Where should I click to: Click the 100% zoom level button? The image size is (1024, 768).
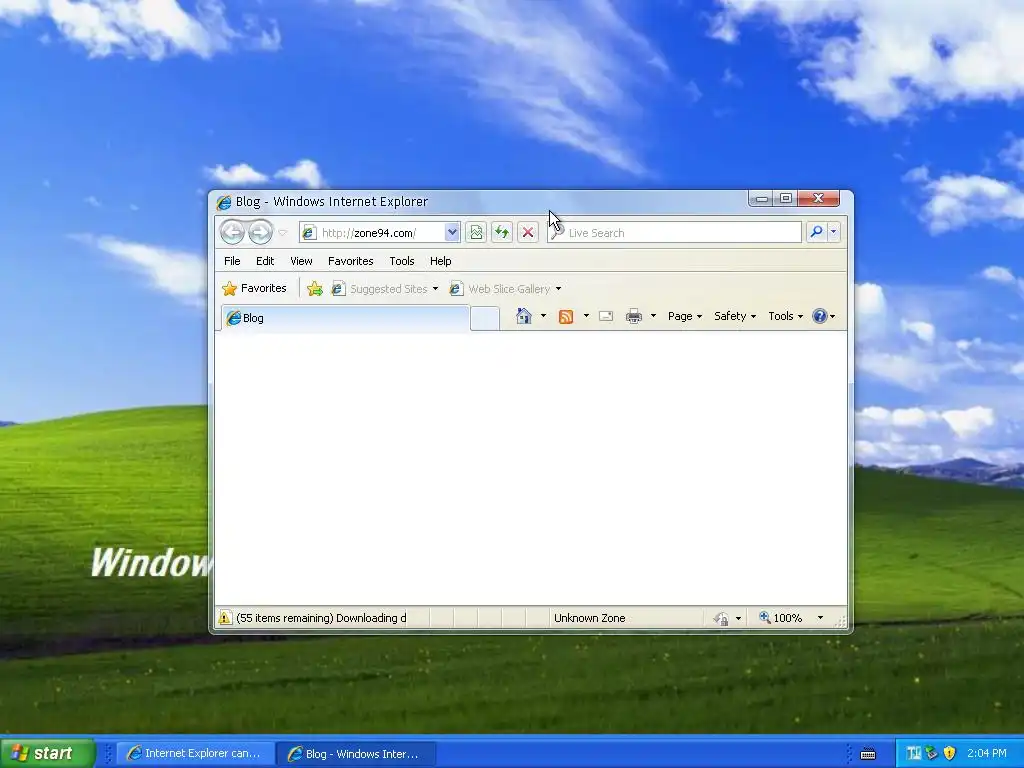(788, 618)
